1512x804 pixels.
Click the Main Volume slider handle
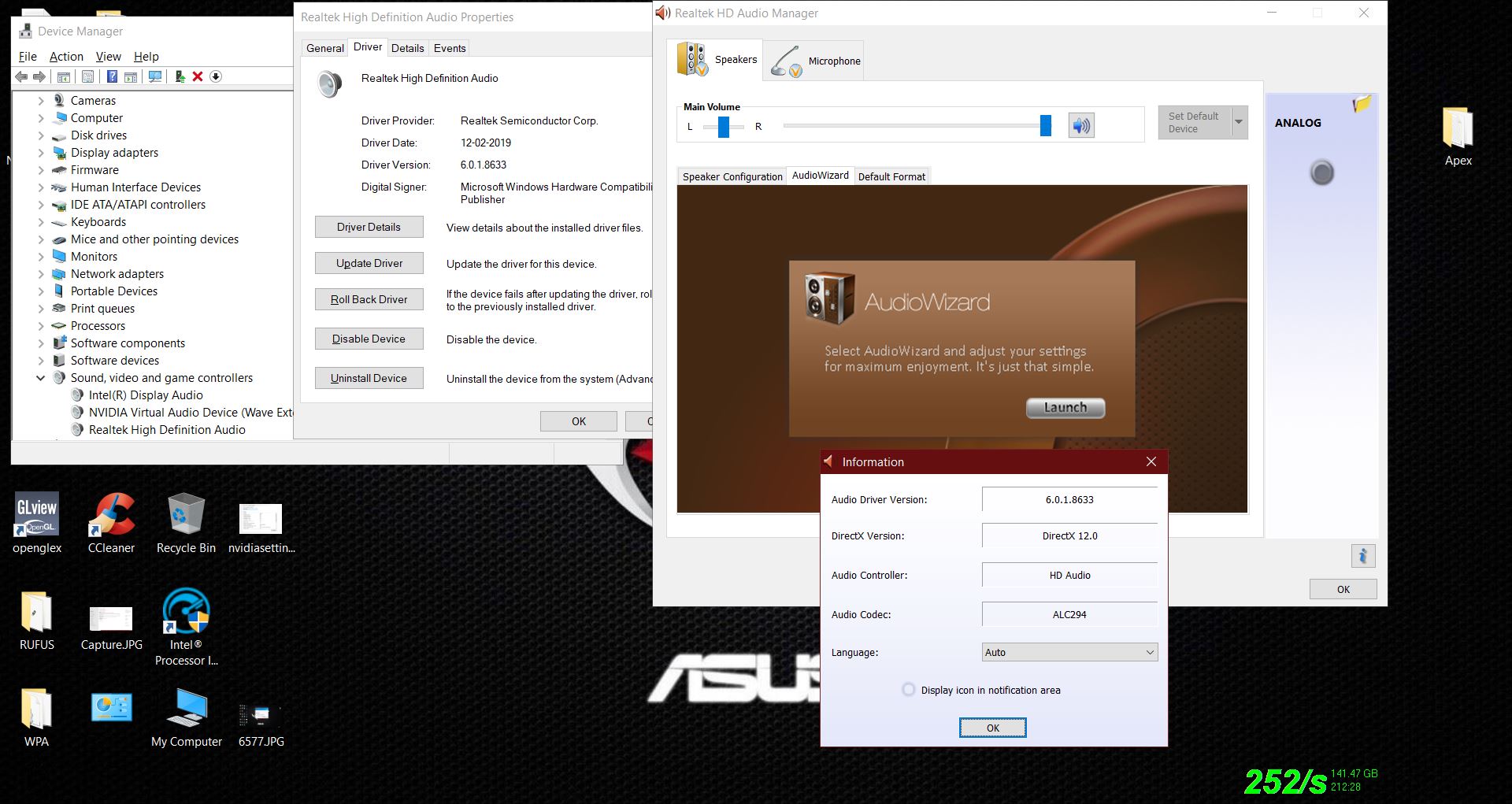coord(1046,125)
